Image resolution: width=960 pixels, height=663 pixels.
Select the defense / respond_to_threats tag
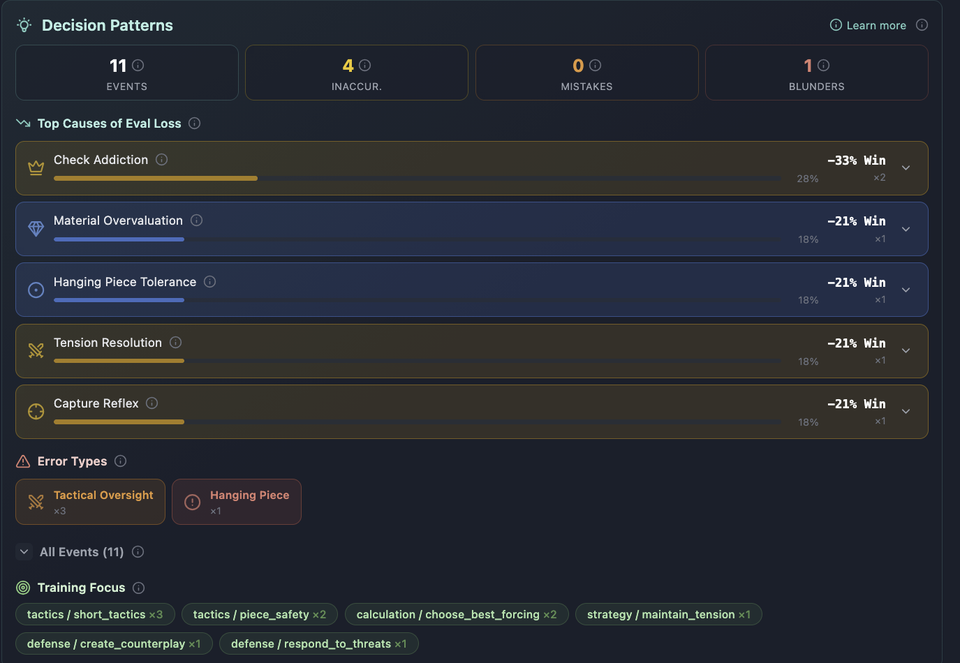319,643
